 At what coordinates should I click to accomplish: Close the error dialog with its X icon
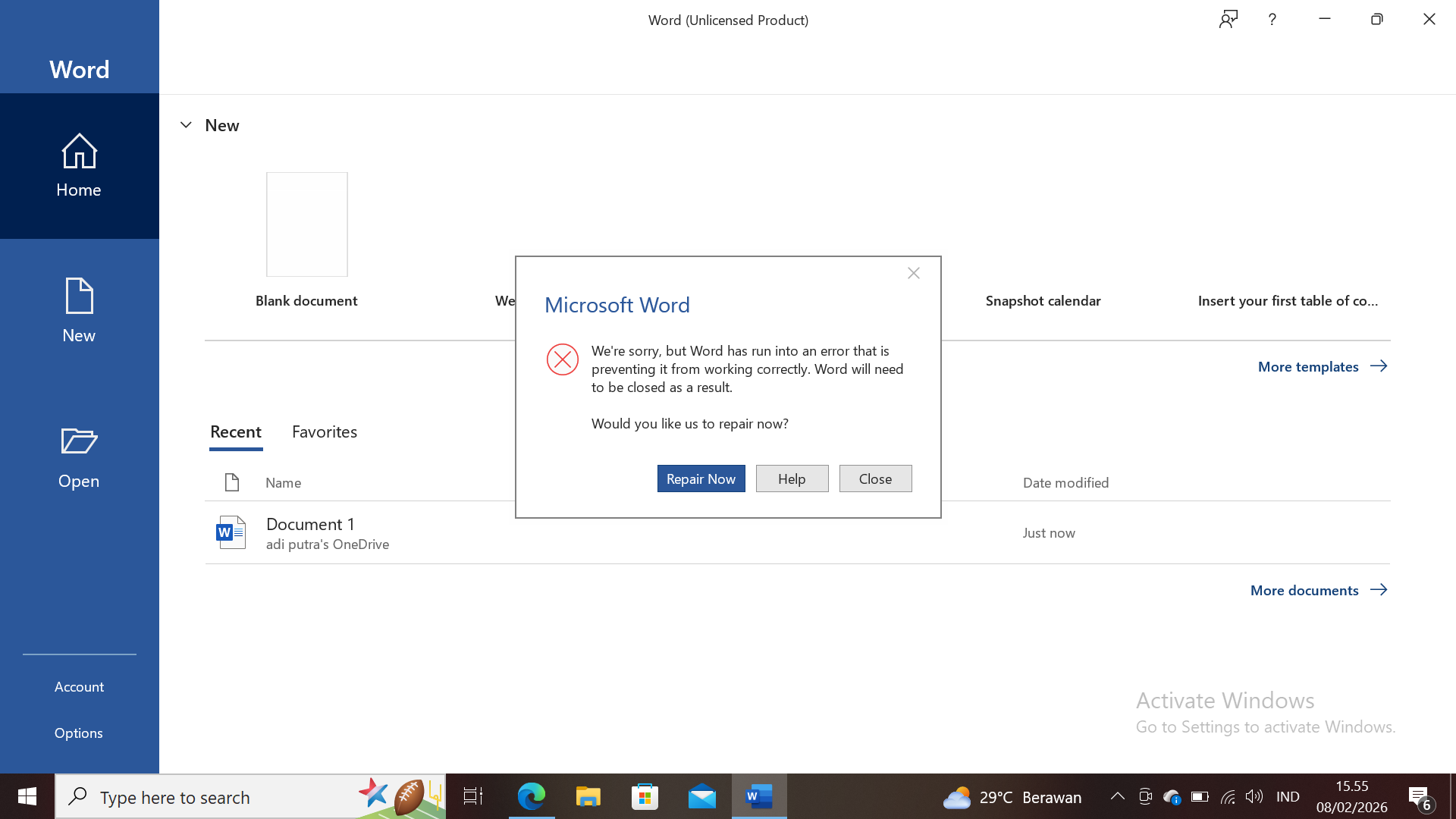[x=913, y=273]
